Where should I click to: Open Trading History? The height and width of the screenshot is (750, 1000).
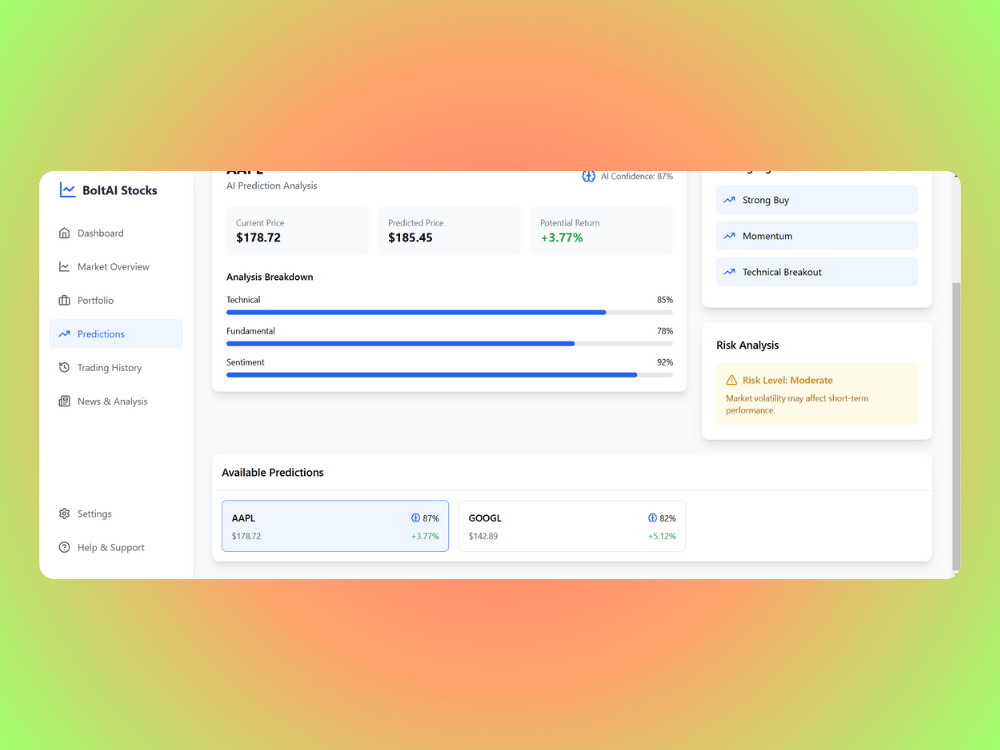click(x=115, y=367)
